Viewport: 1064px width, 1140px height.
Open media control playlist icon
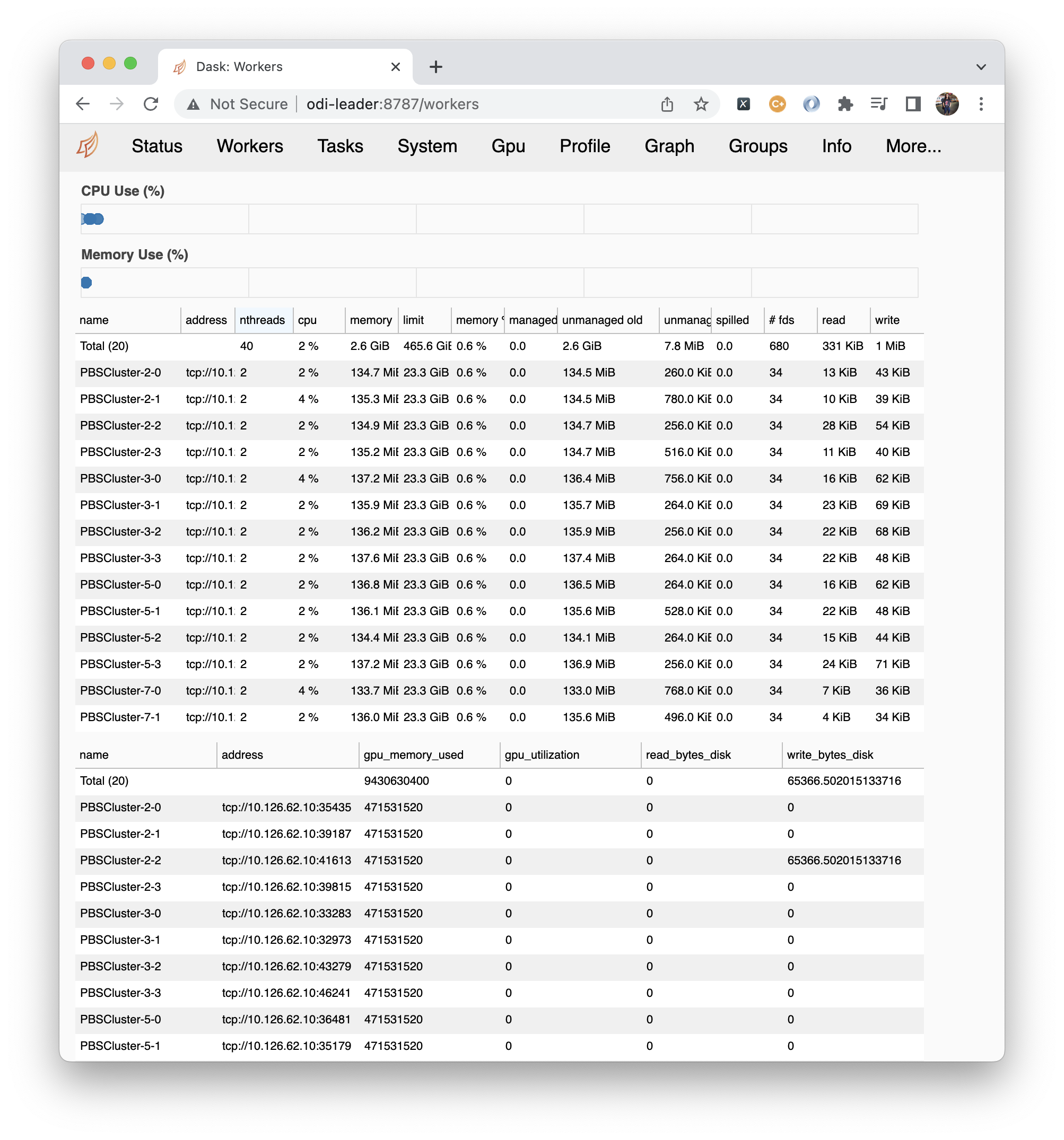coord(878,104)
